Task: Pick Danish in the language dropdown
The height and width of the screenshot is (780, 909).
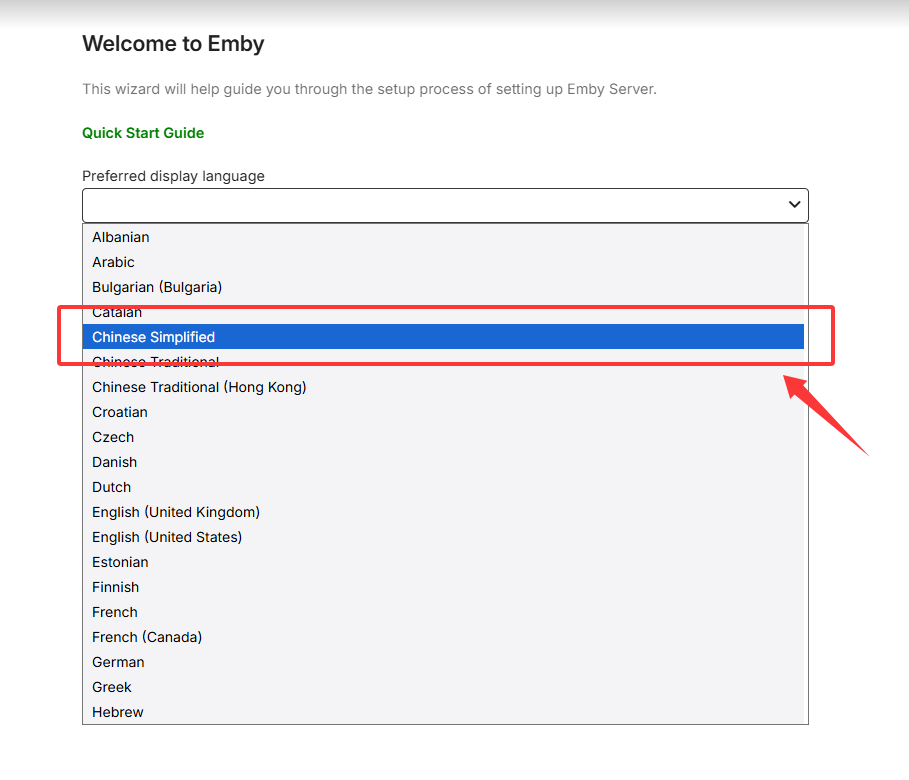Action: 115,462
